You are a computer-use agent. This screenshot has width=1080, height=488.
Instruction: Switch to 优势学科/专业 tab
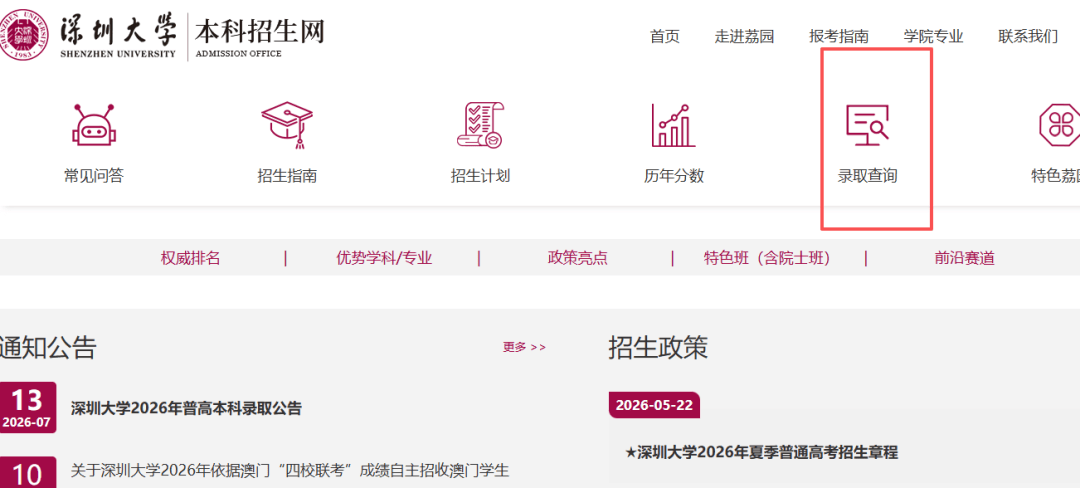pos(384,258)
